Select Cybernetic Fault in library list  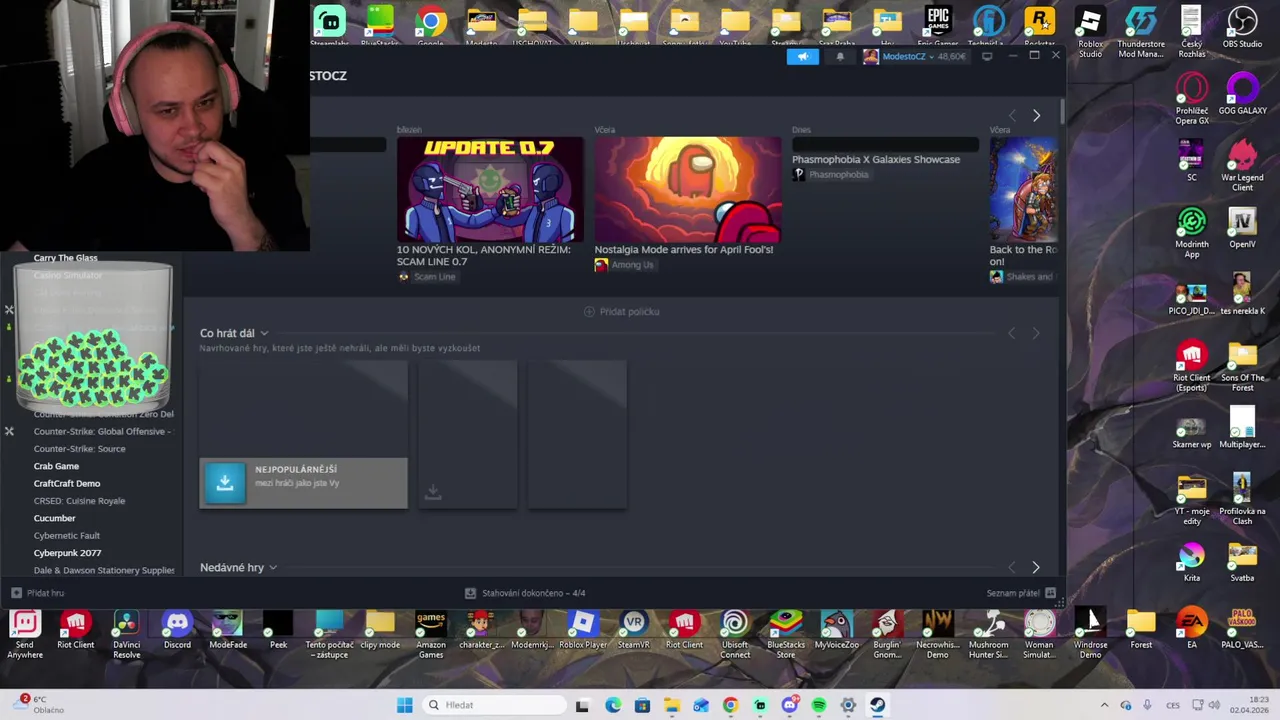click(66, 536)
